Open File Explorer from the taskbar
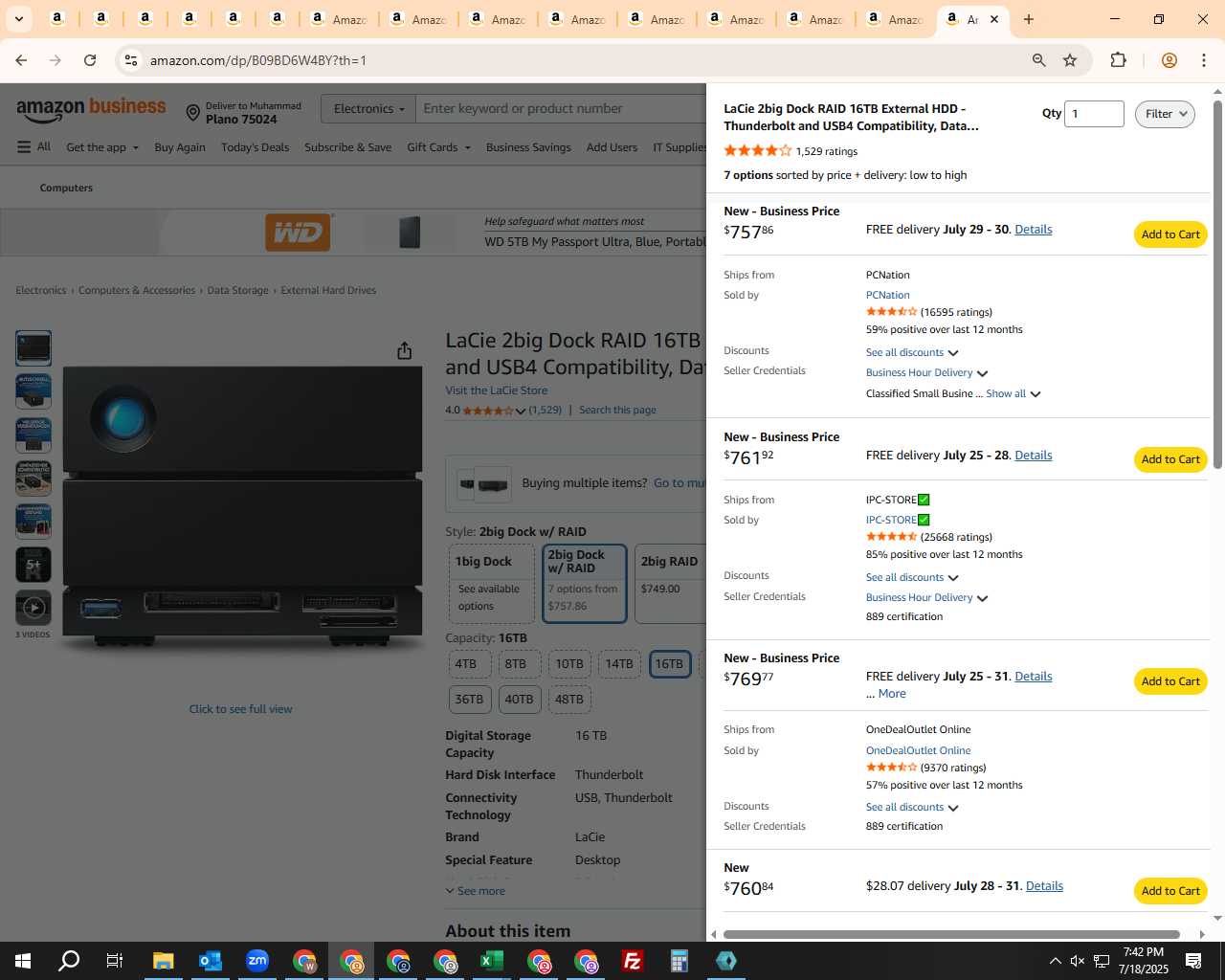This screenshot has width=1225, height=980. (164, 961)
